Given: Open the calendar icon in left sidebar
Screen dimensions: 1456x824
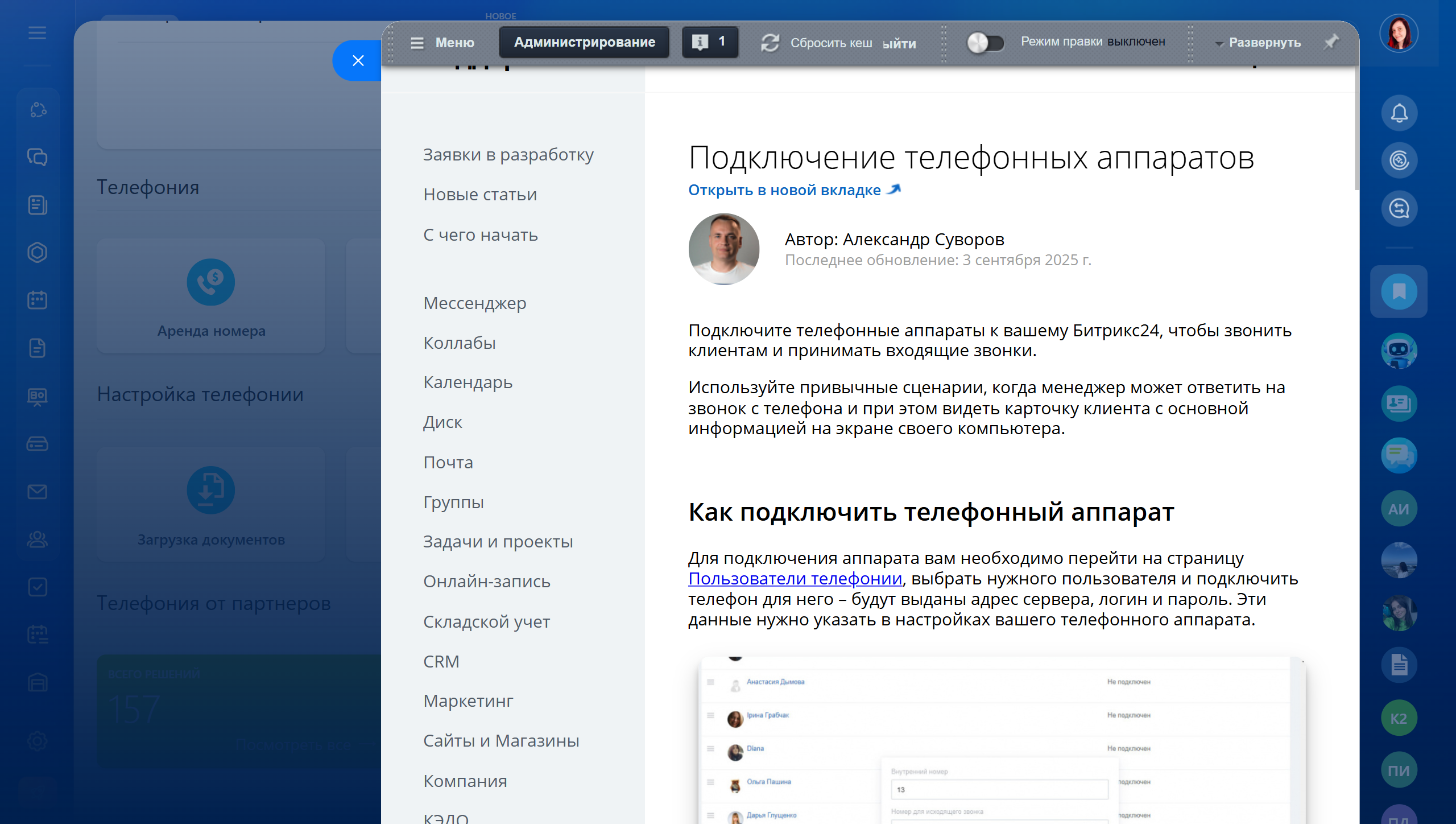Looking at the screenshot, I should (x=38, y=300).
